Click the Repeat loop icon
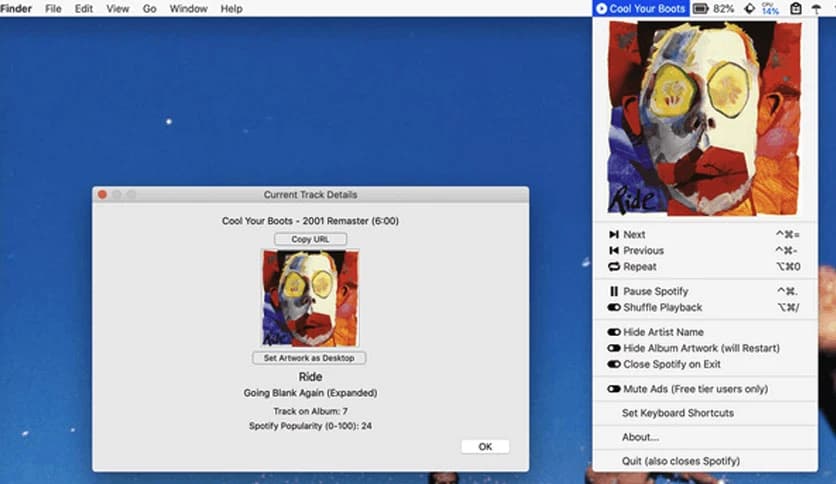 [614, 267]
